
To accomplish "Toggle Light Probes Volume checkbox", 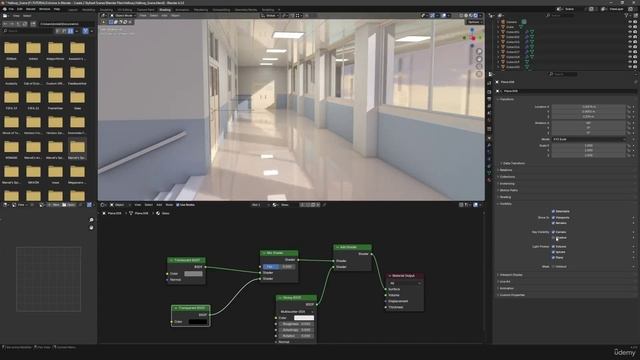I will tap(553, 247).
